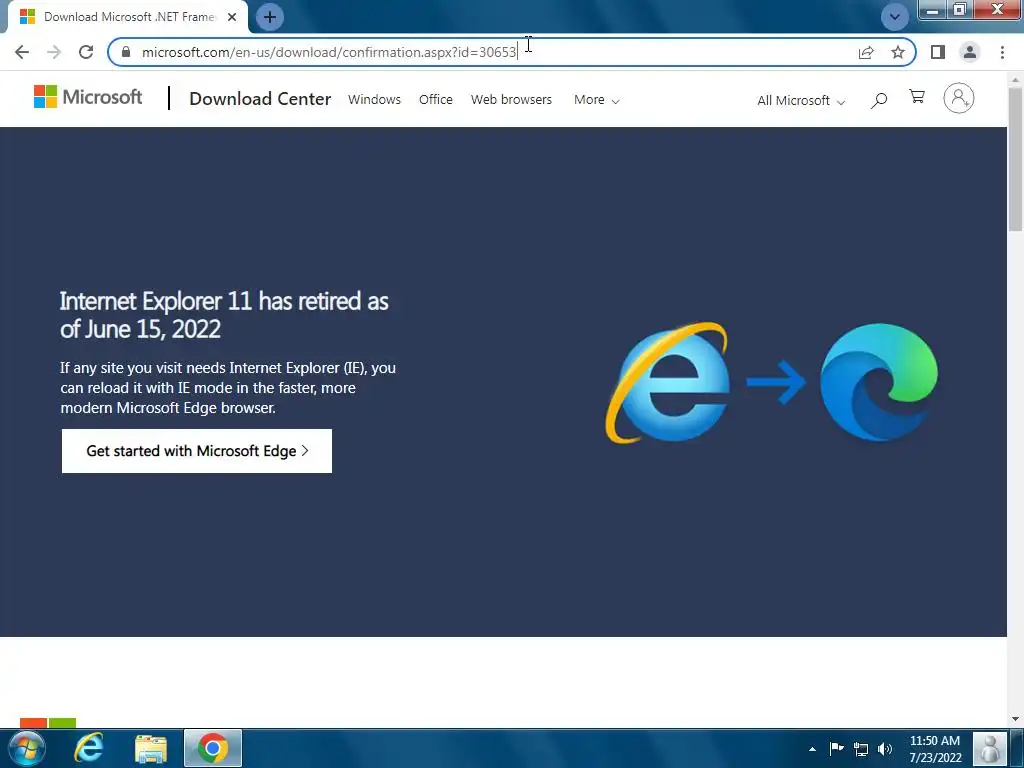
Task: Open Chrome profile avatar
Action: (970, 52)
